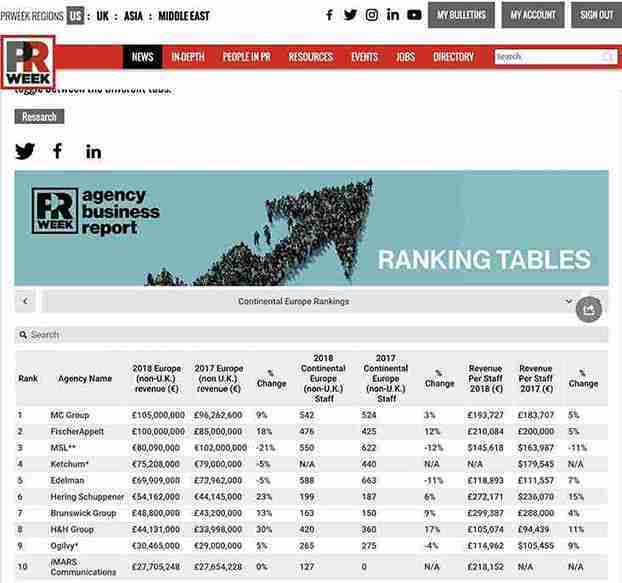622x583 pixels.
Task: Click the round share button beside rankings
Action: tap(589, 309)
